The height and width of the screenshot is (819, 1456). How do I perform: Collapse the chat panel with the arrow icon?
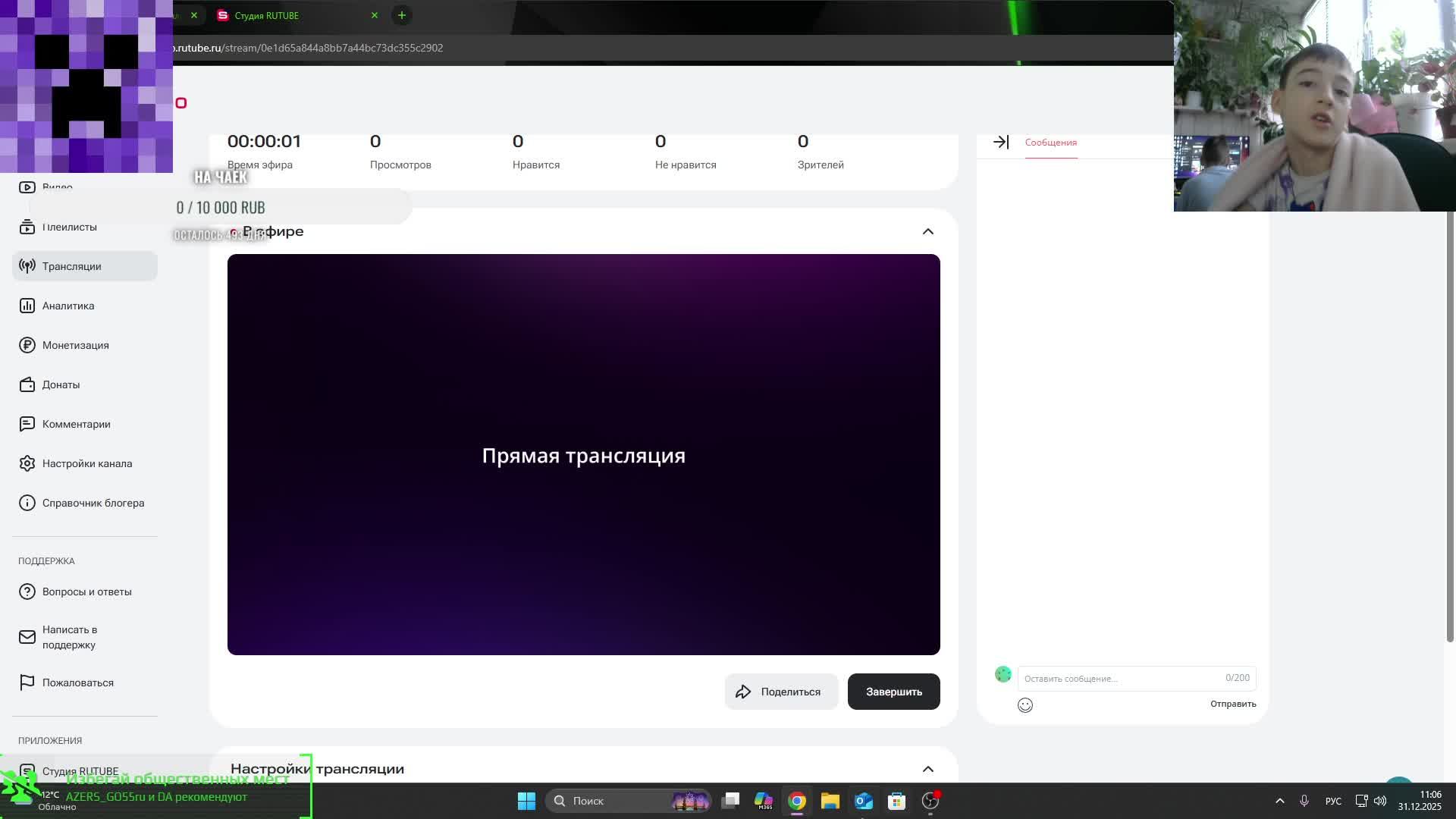click(x=1003, y=142)
